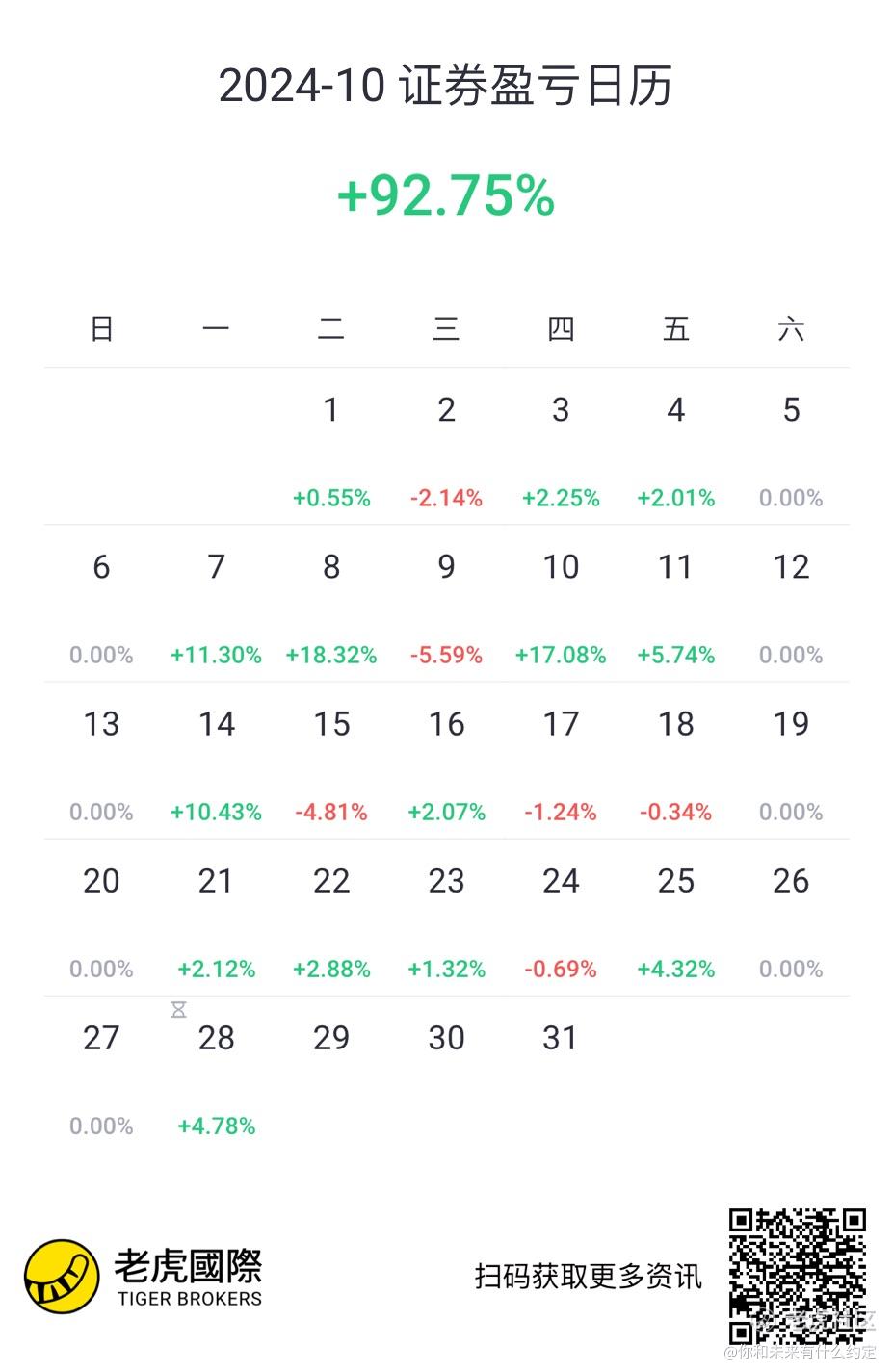Viewport: 893px width, 1372px height.
Task: Open day 9 showing -5.59% loss
Action: point(446,605)
